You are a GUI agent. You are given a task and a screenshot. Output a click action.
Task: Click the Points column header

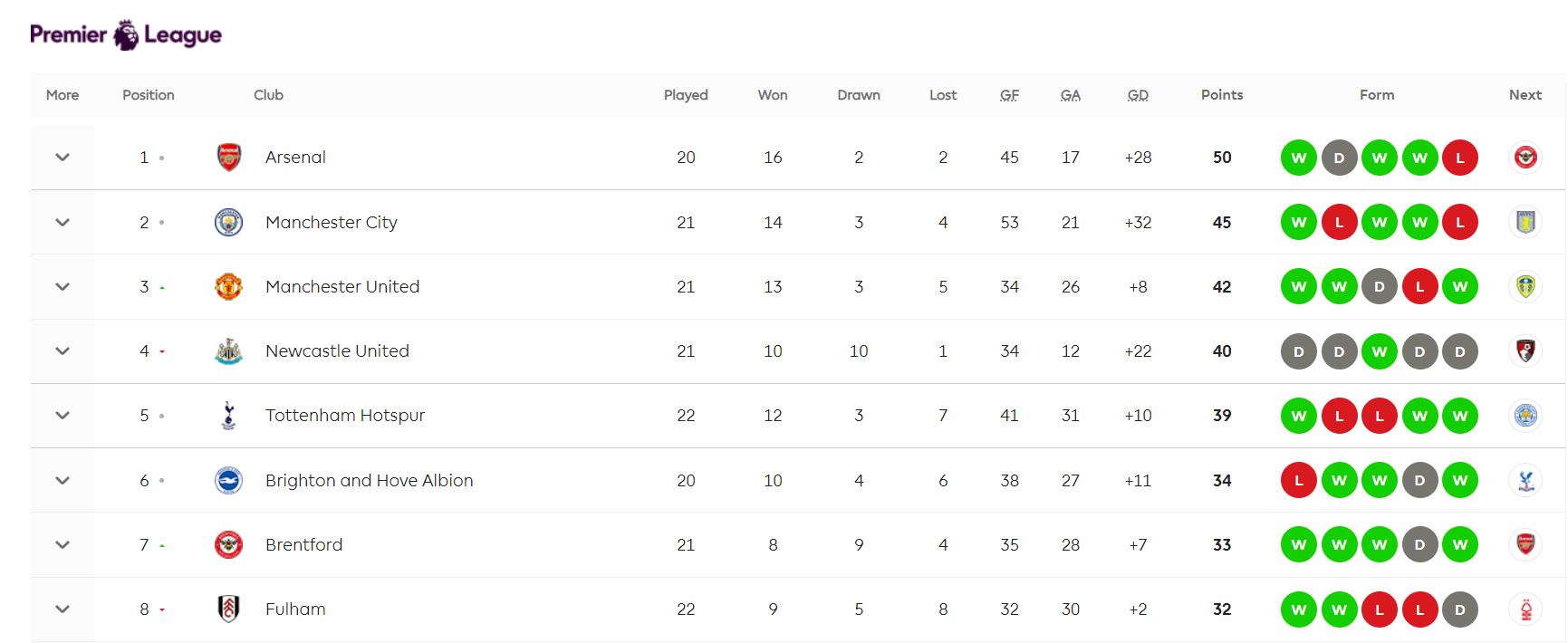1222,95
